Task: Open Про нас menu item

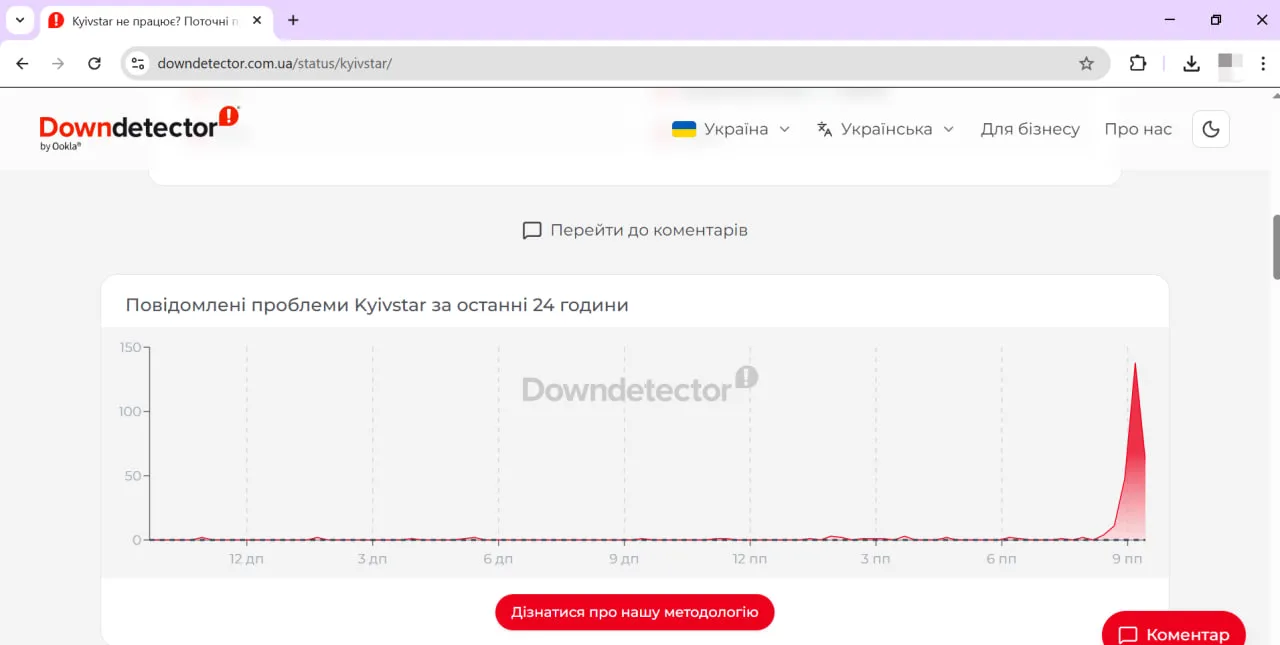Action: pyautogui.click(x=1138, y=129)
